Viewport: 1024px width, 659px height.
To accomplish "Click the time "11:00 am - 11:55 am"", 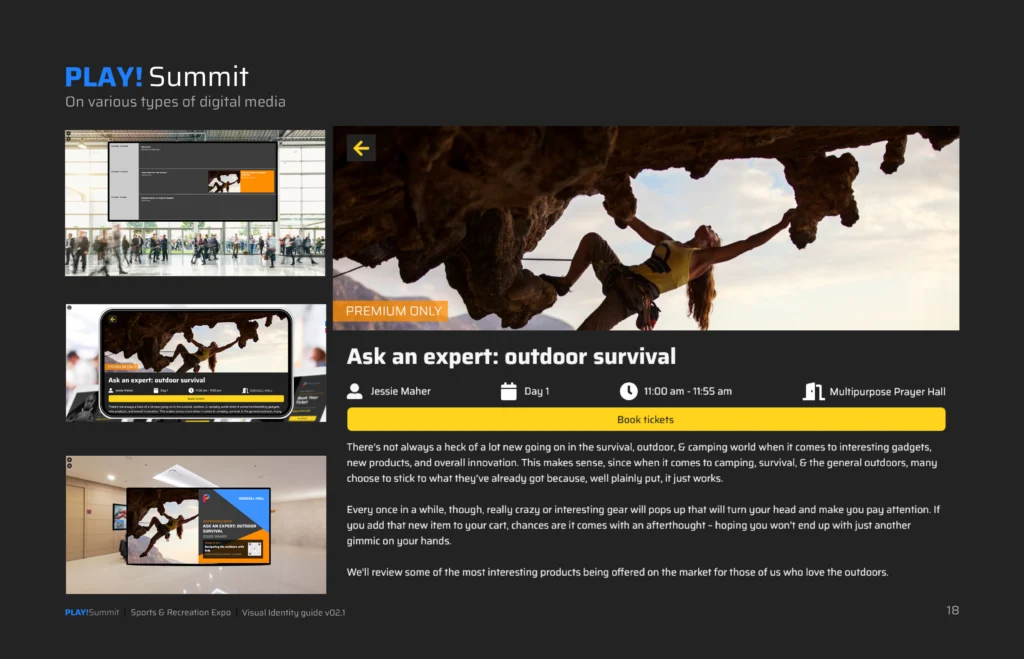I will pos(688,391).
